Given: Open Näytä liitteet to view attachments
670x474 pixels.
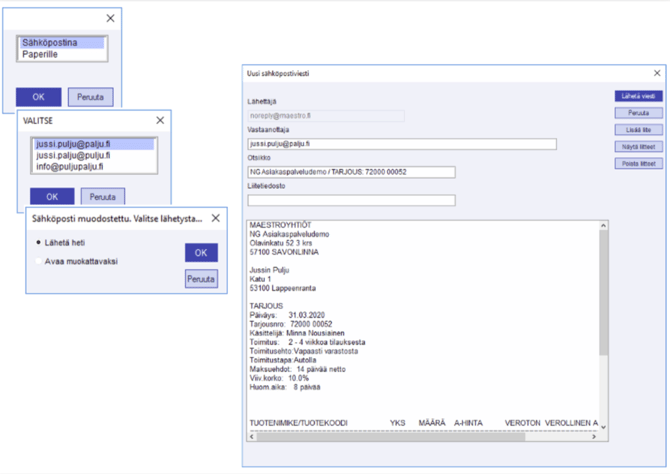Looking at the screenshot, I should [637, 146].
